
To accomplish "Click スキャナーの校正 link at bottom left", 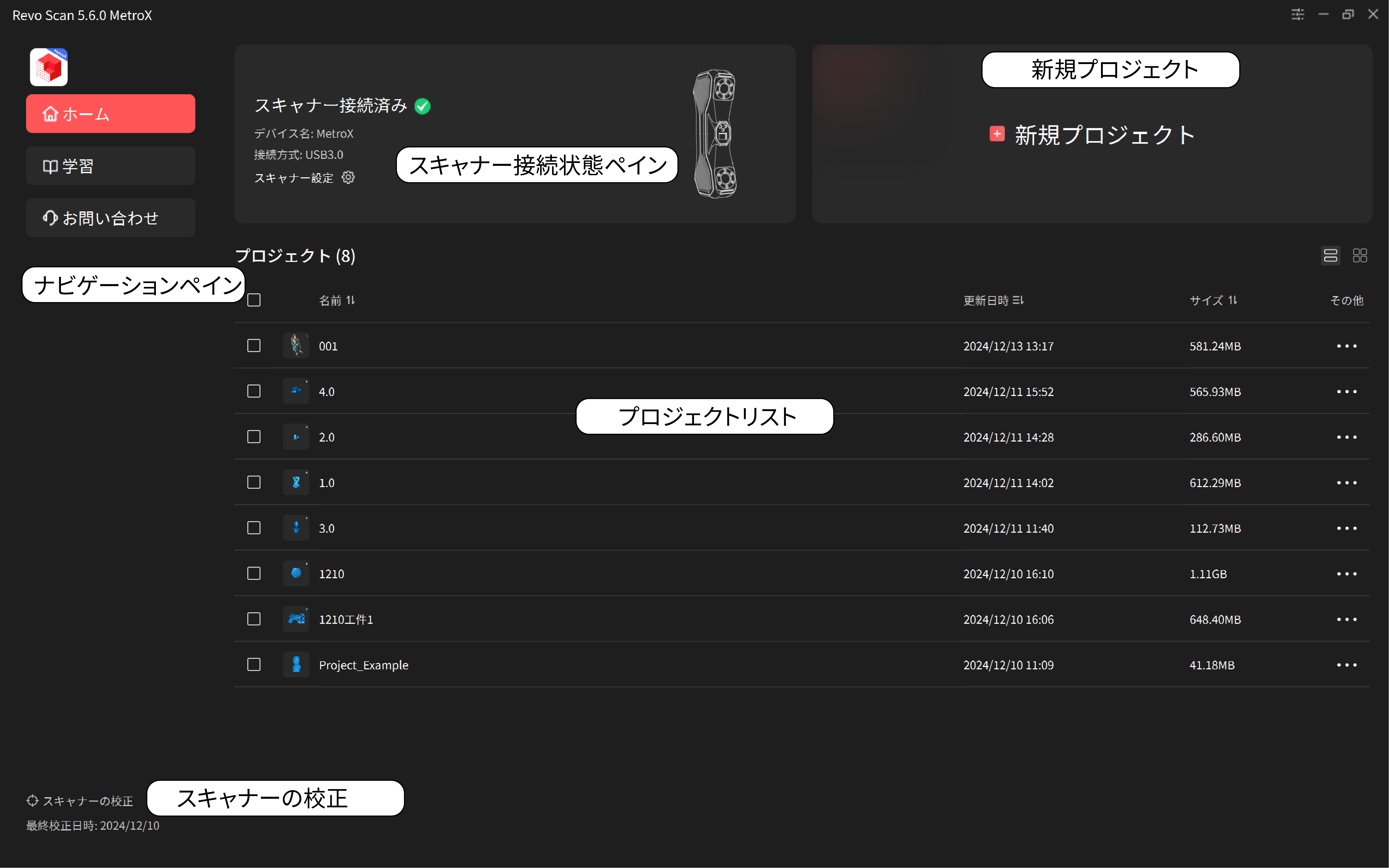I will pos(87,801).
